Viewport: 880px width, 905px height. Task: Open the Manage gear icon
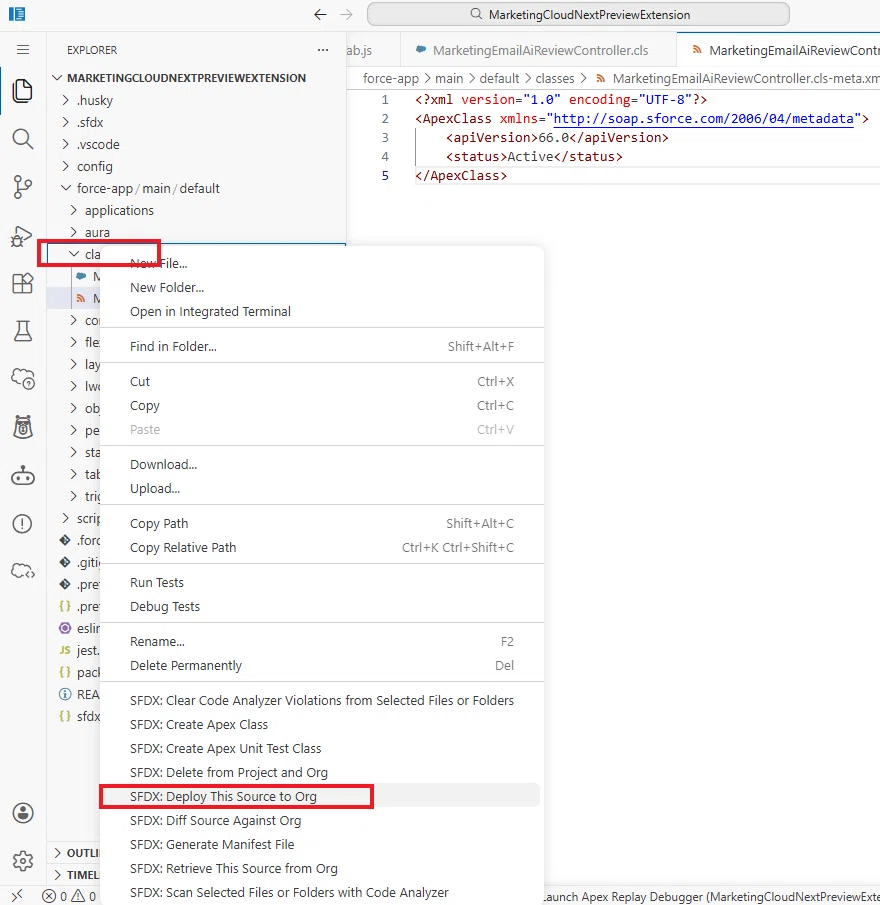click(23, 861)
